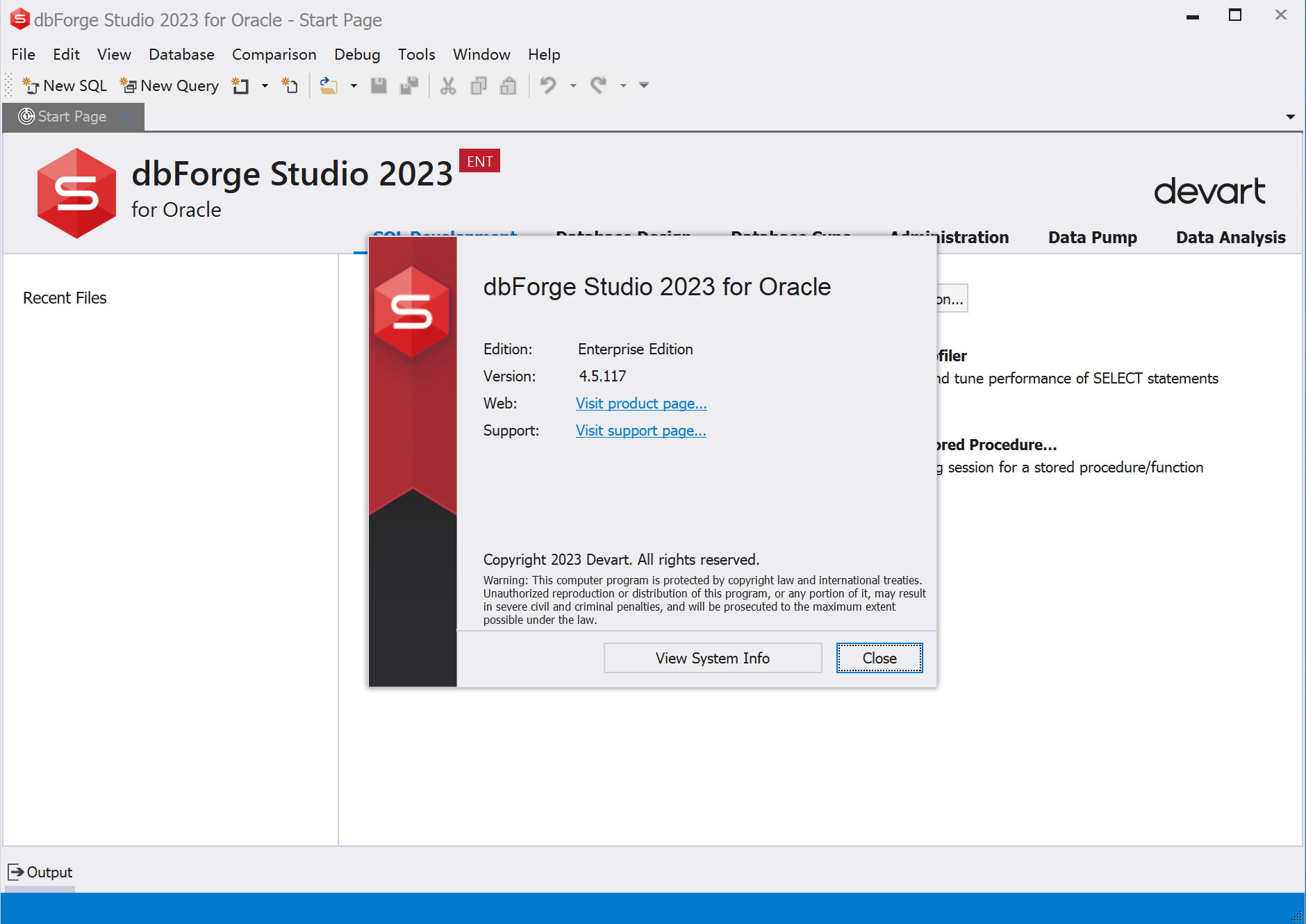Open the Database menu
The image size is (1306, 924).
tap(181, 54)
